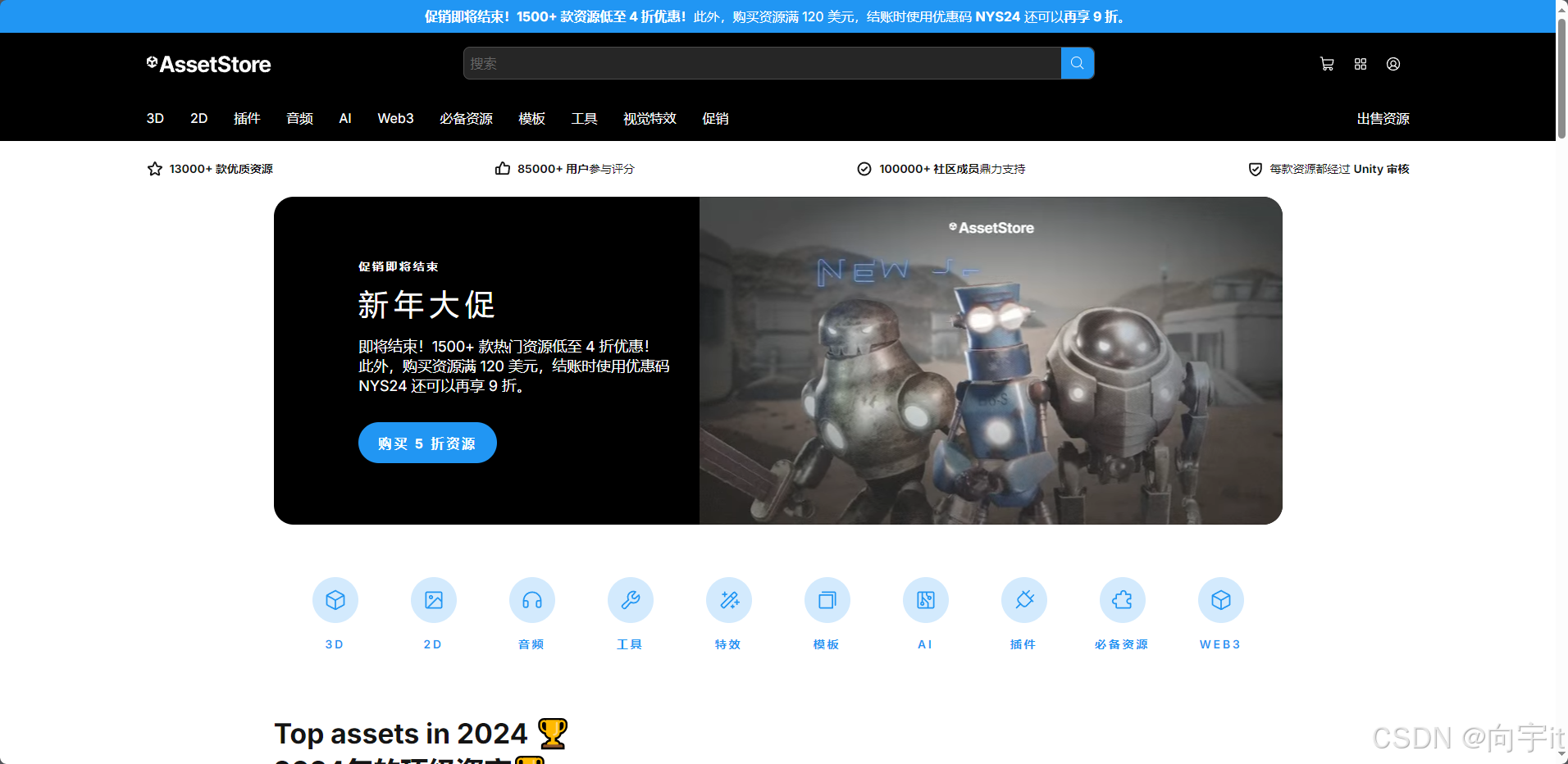Click the robots promotional banner image
This screenshot has width=1568, height=764.
pyautogui.click(x=991, y=361)
